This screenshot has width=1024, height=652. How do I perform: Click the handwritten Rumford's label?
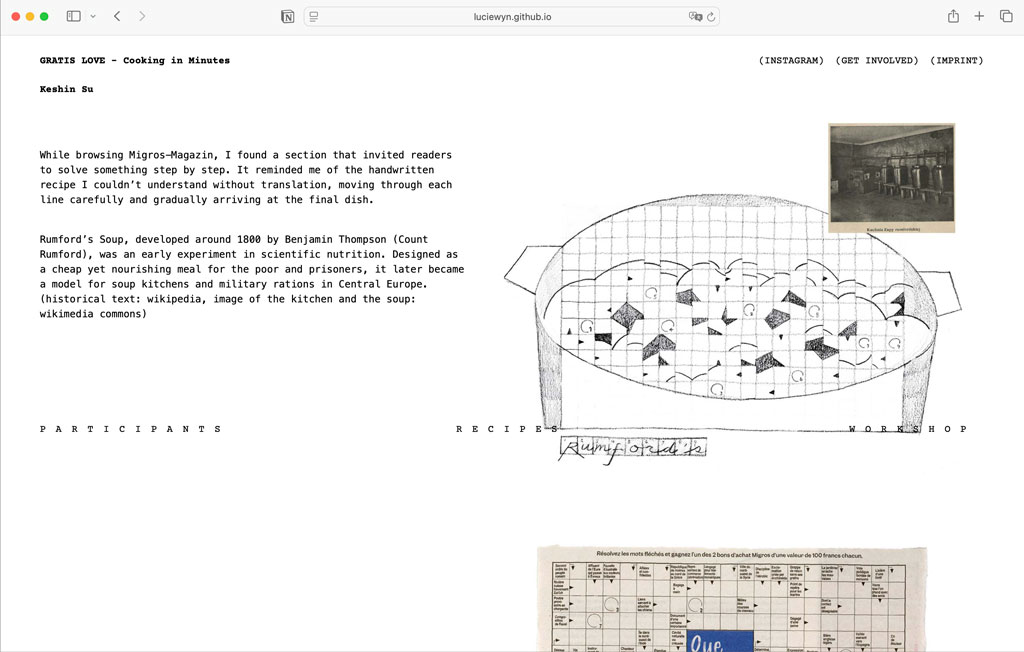click(x=632, y=448)
